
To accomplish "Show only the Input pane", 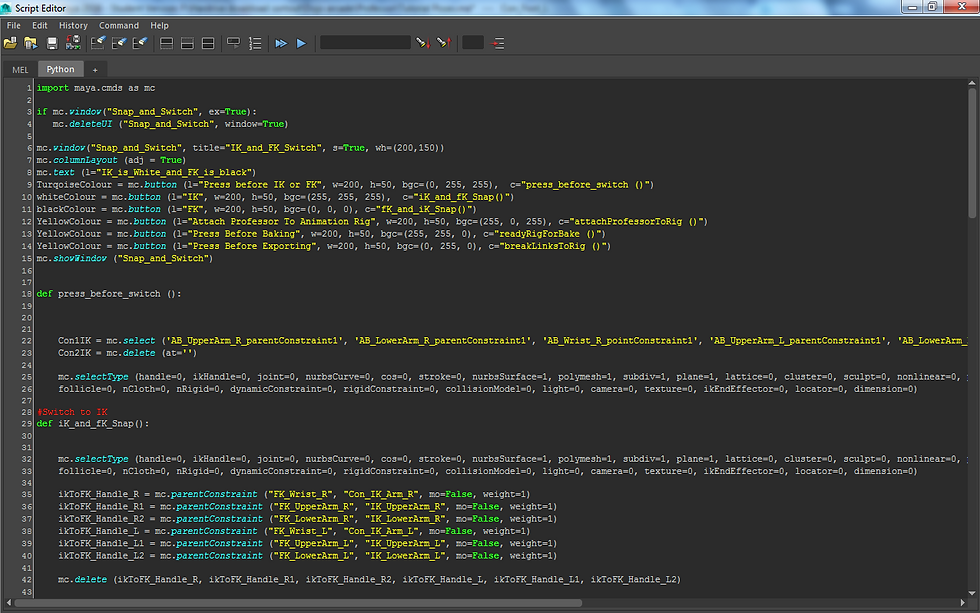I will click(x=187, y=43).
